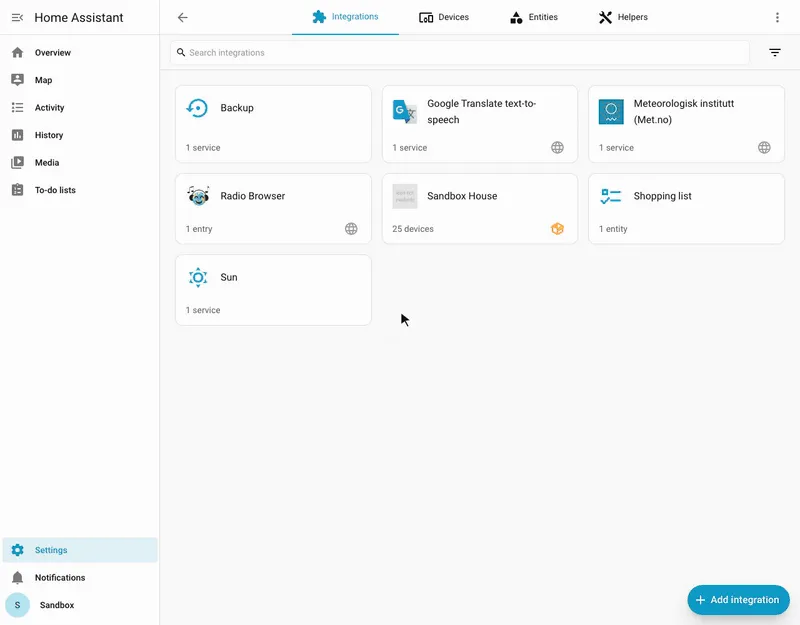Click the Notifications bell icon
Screen dimensions: 800x625
pos(17,578)
